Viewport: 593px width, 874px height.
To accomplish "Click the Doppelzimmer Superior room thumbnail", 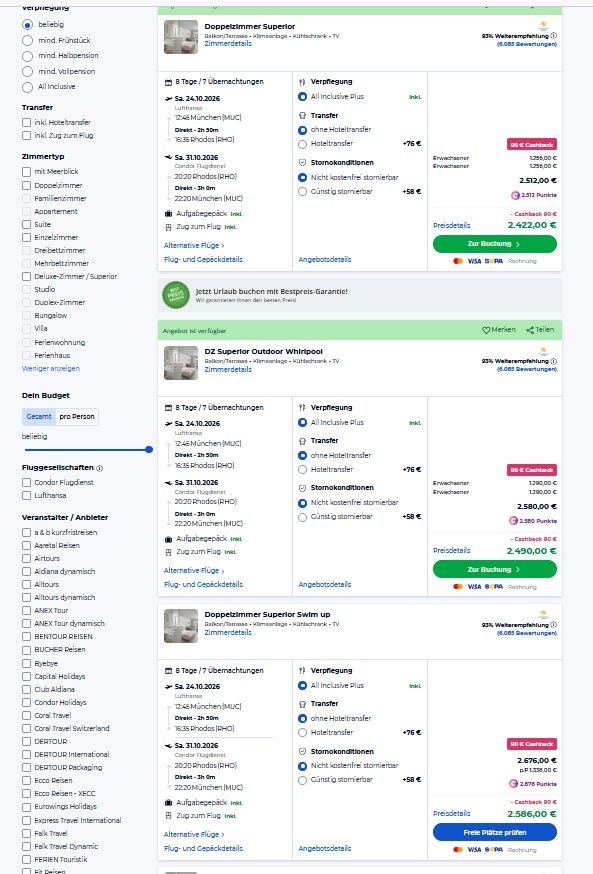I will pyautogui.click(x=181, y=37).
